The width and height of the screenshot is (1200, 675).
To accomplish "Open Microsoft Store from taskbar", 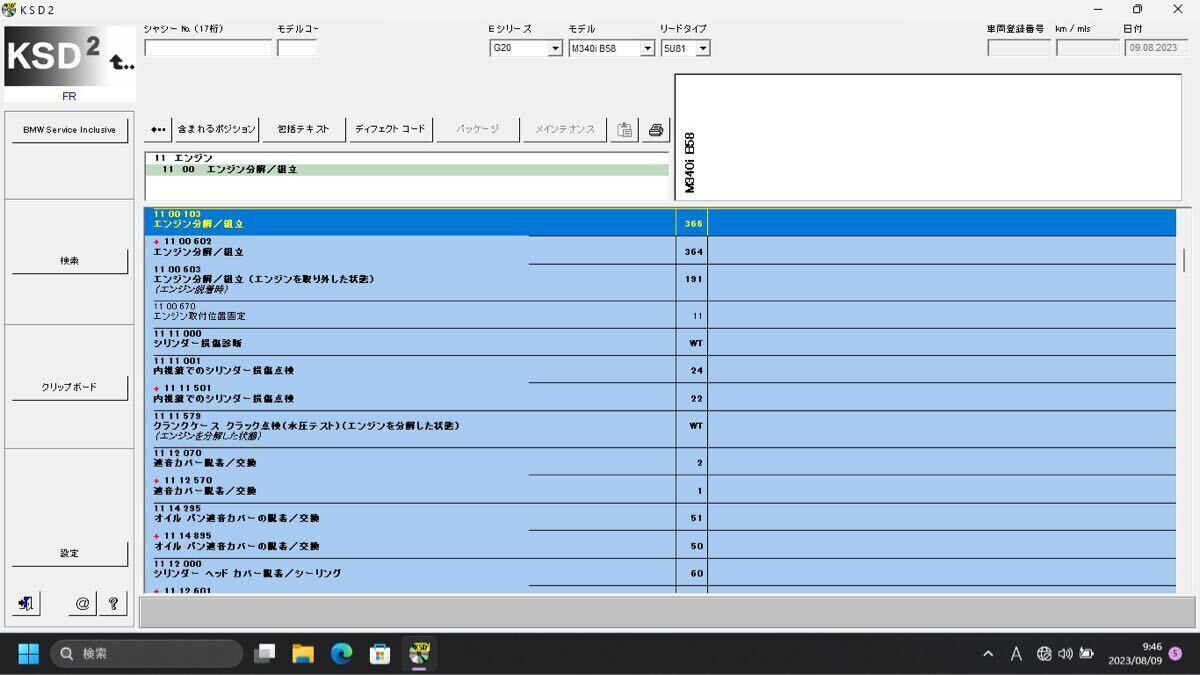I will (x=380, y=654).
